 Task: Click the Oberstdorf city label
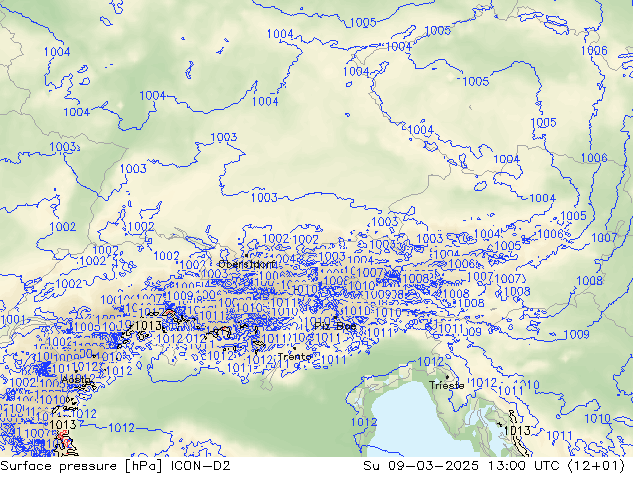247,265
